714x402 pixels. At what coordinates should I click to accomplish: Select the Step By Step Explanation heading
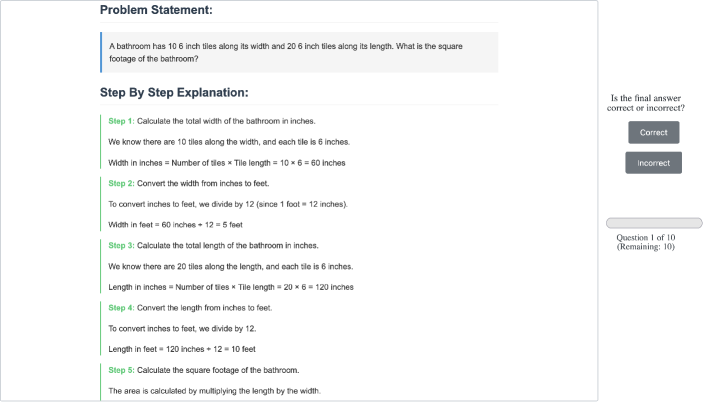pyautogui.click(x=174, y=93)
